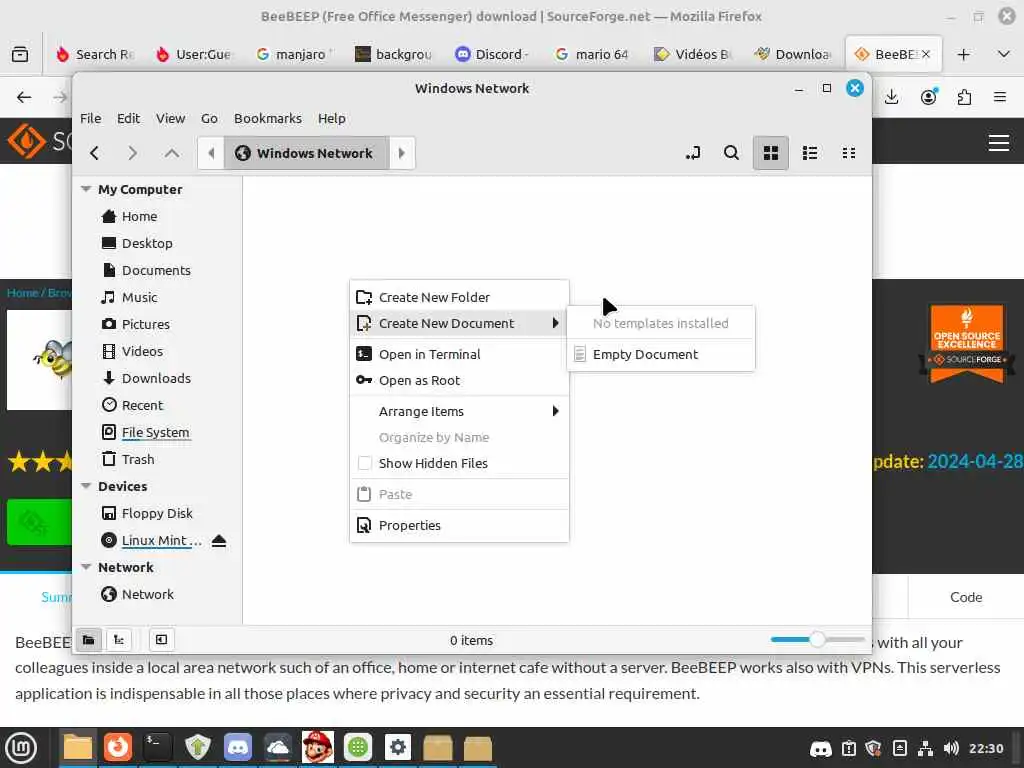
Task: Open the Help menu
Action: click(332, 118)
